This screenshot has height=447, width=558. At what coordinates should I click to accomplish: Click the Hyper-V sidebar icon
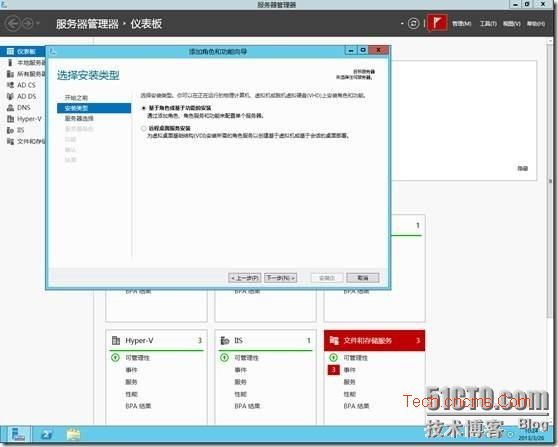coord(10,119)
